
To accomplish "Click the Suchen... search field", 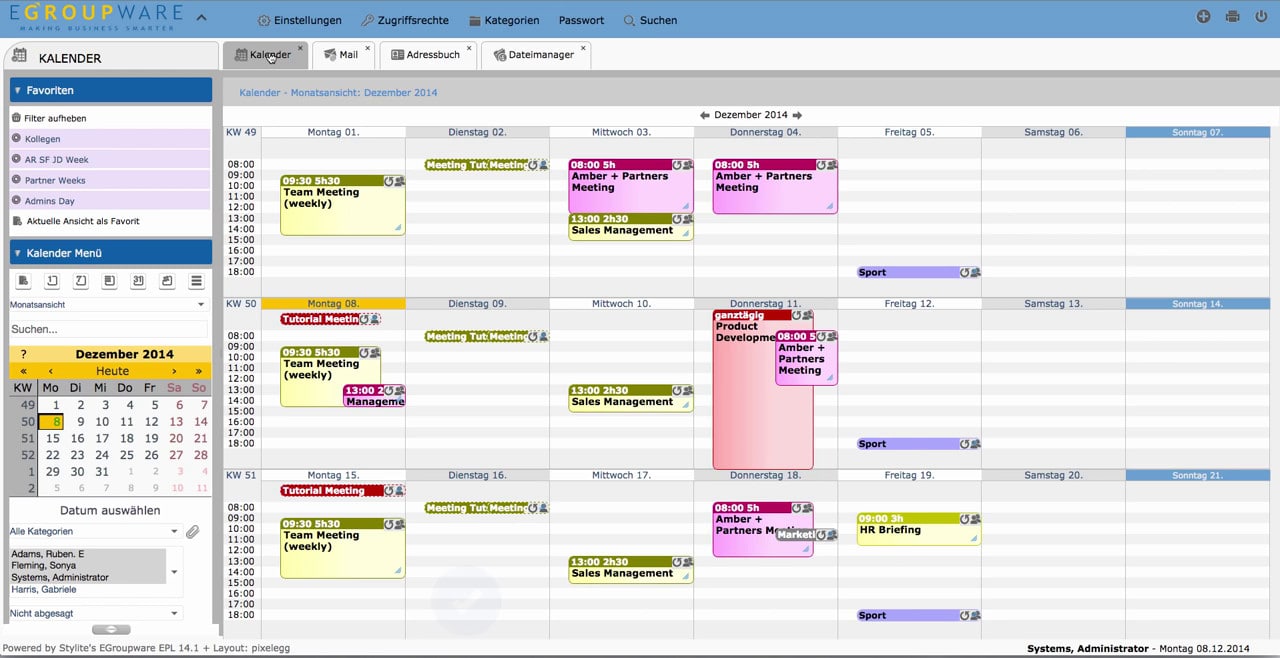I will pos(108,329).
